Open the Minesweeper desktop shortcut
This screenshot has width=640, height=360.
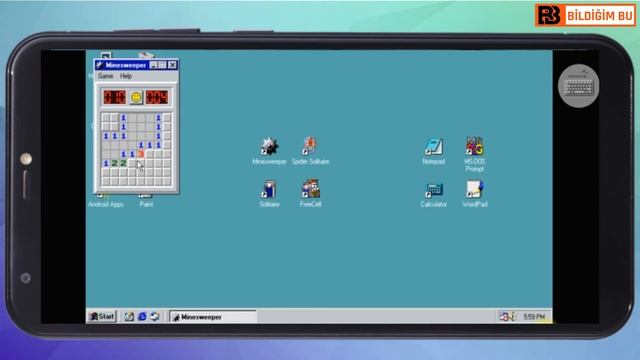(269, 151)
